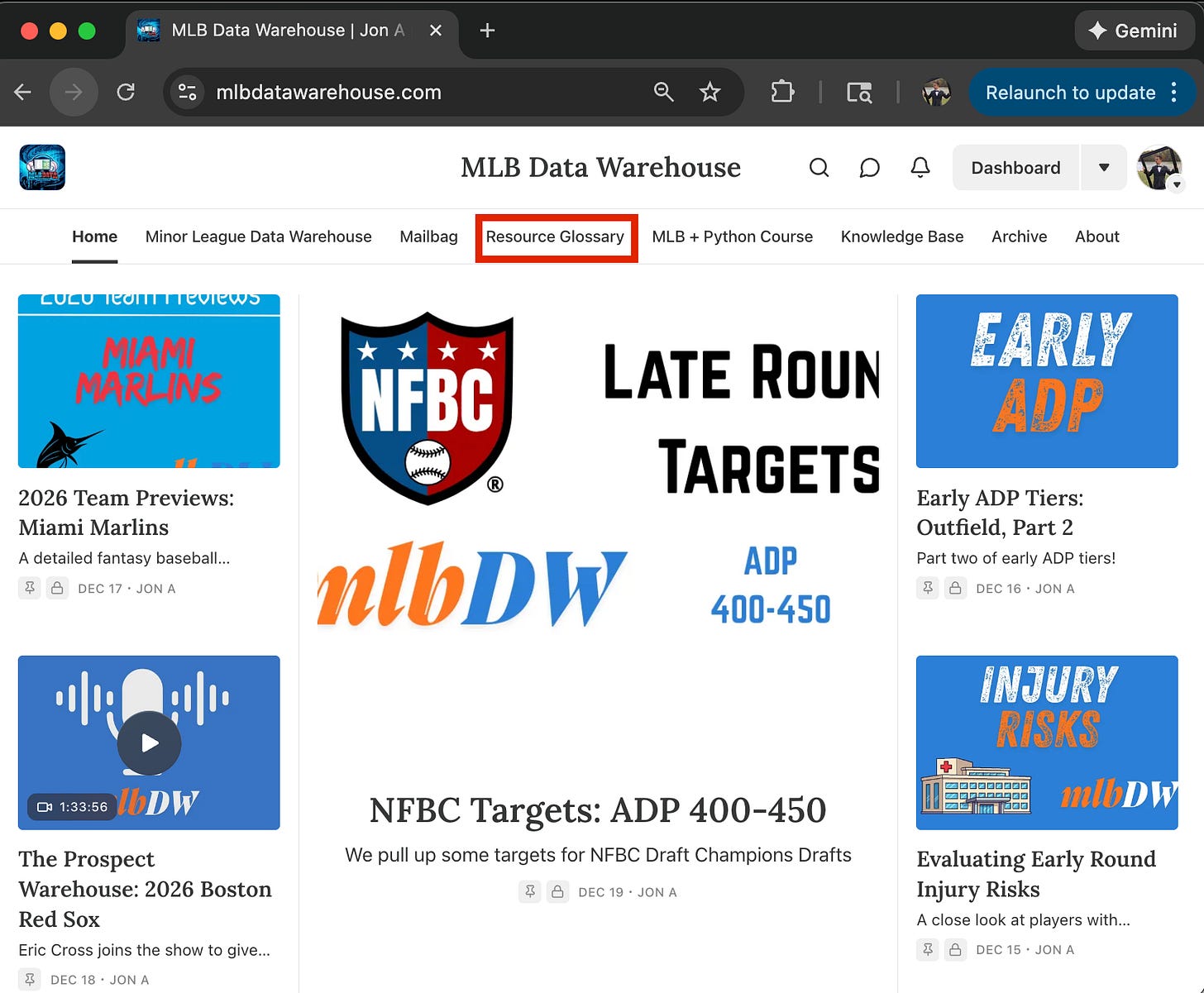Open 'Early ADP Tiers: Outfield, Part 2' headline
The image size is (1204, 993).
(1000, 513)
